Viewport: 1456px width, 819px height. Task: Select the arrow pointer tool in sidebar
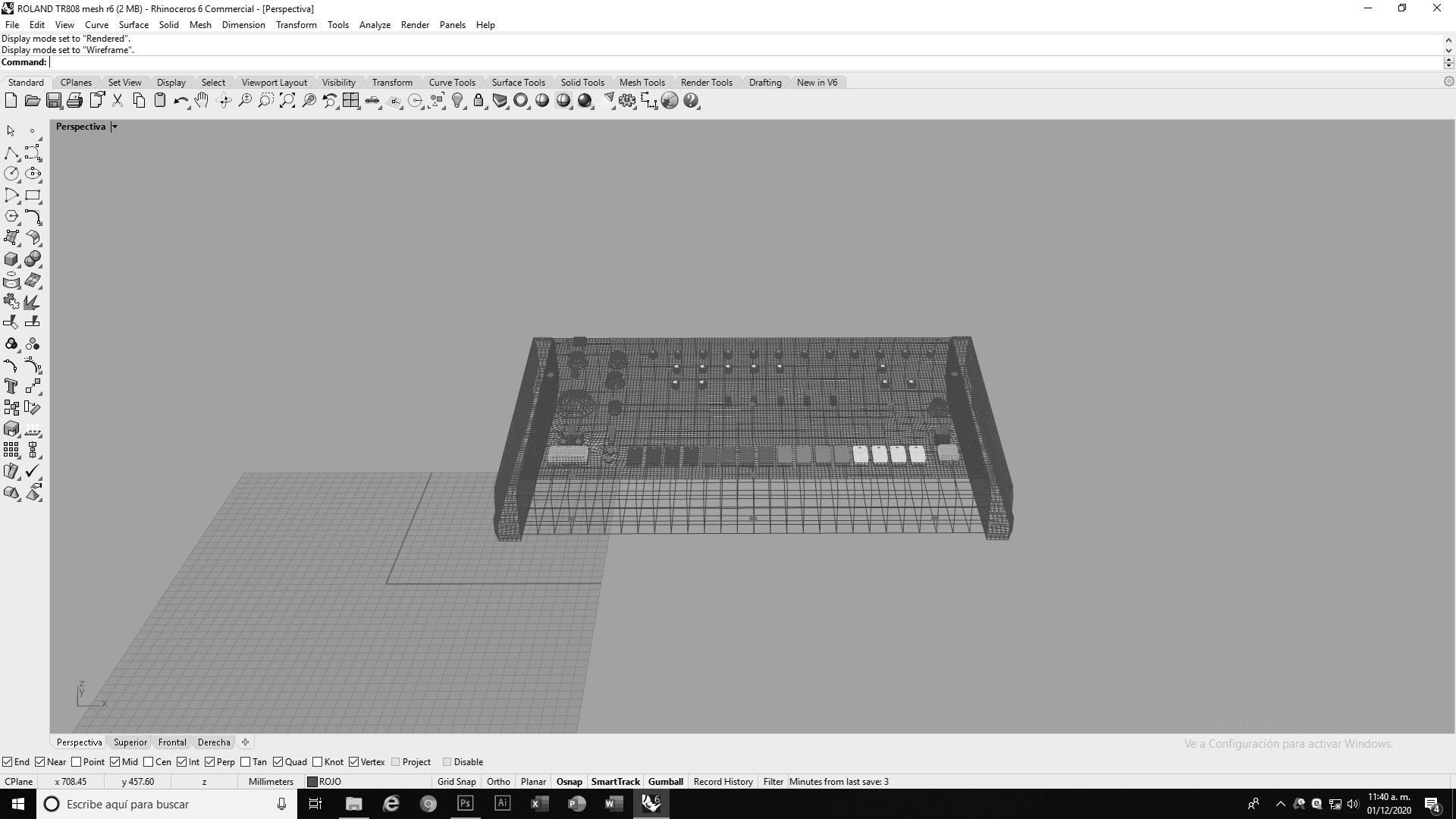(x=11, y=131)
